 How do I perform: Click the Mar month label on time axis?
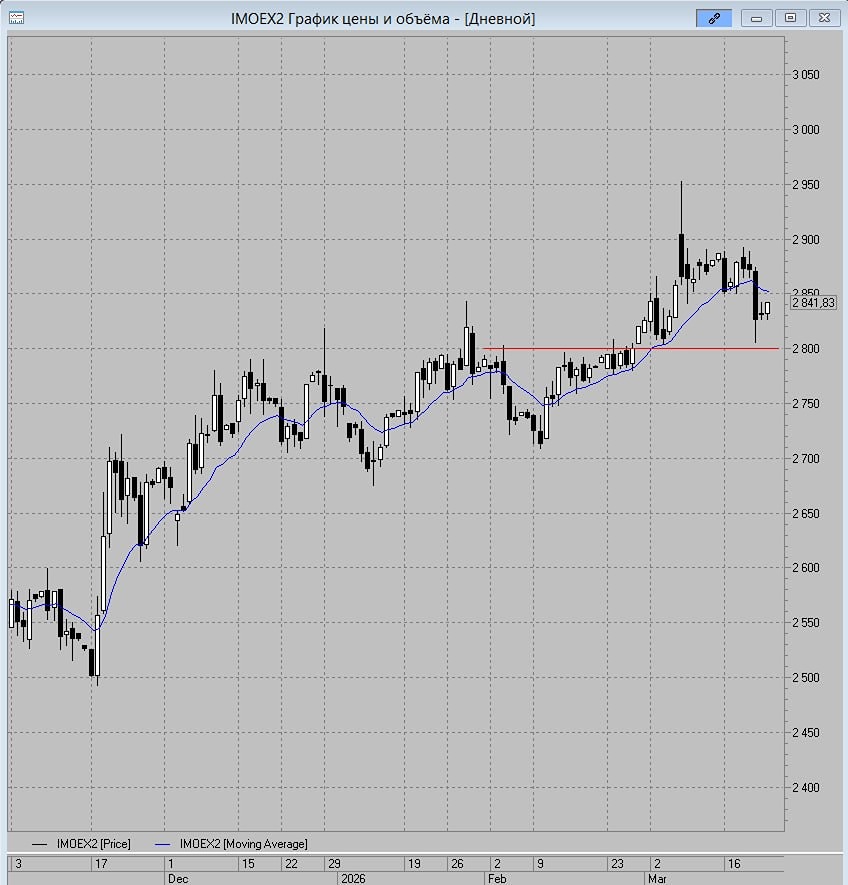coord(657,879)
